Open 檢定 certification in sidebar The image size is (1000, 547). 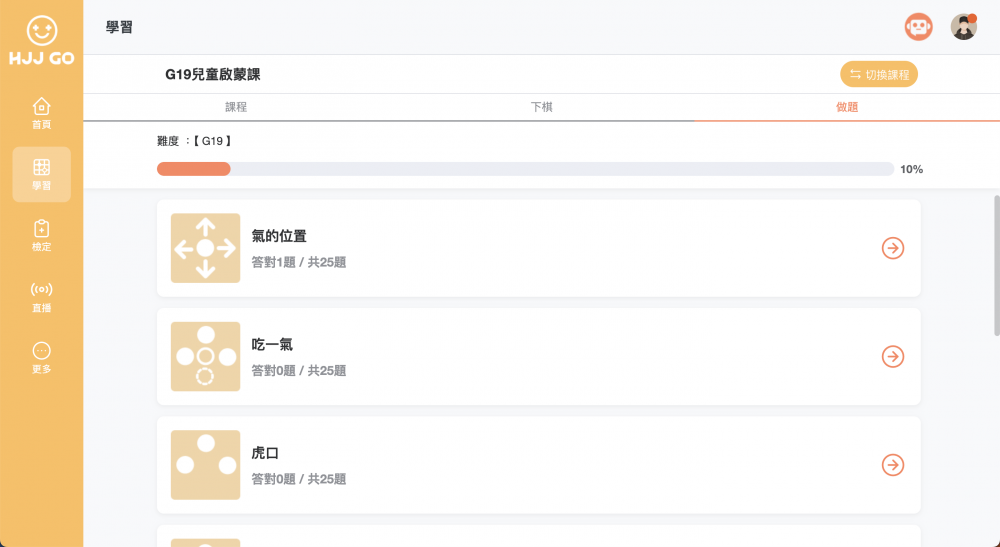[41, 235]
